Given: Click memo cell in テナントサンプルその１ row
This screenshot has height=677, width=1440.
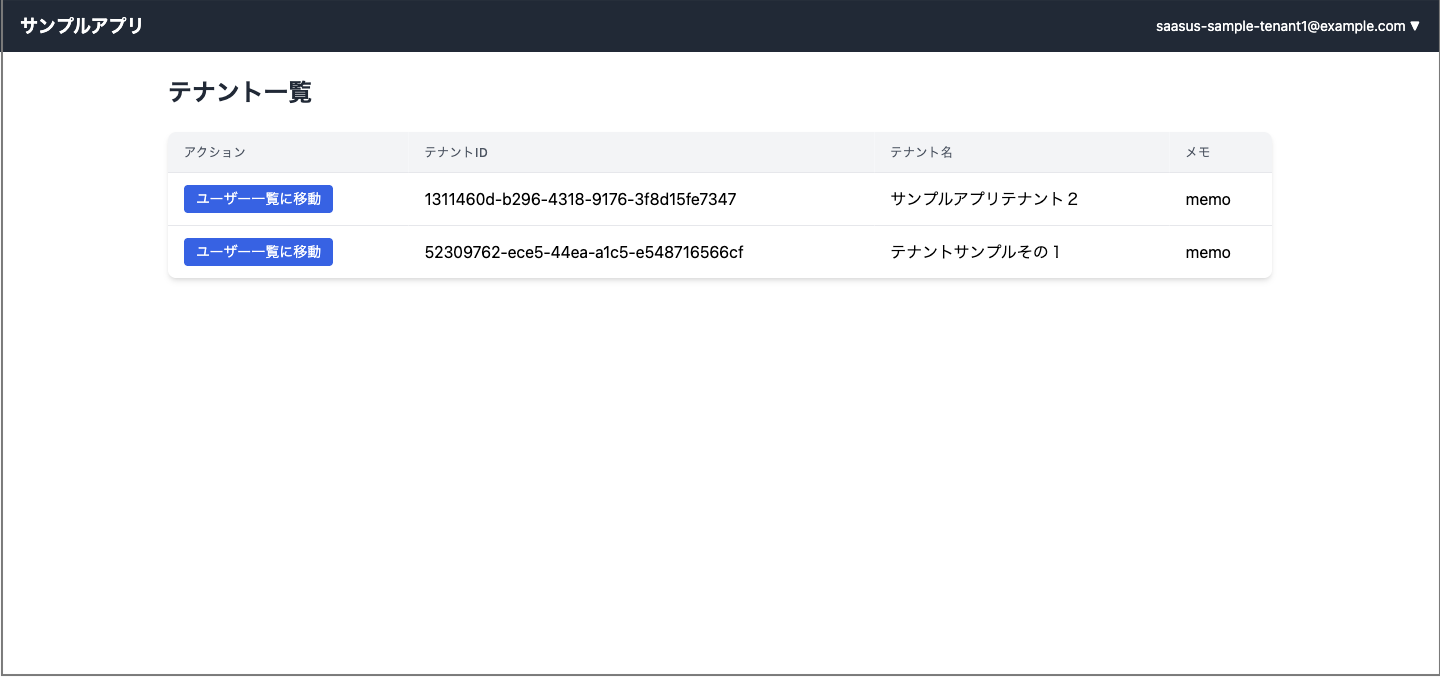Looking at the screenshot, I should click(x=1207, y=252).
